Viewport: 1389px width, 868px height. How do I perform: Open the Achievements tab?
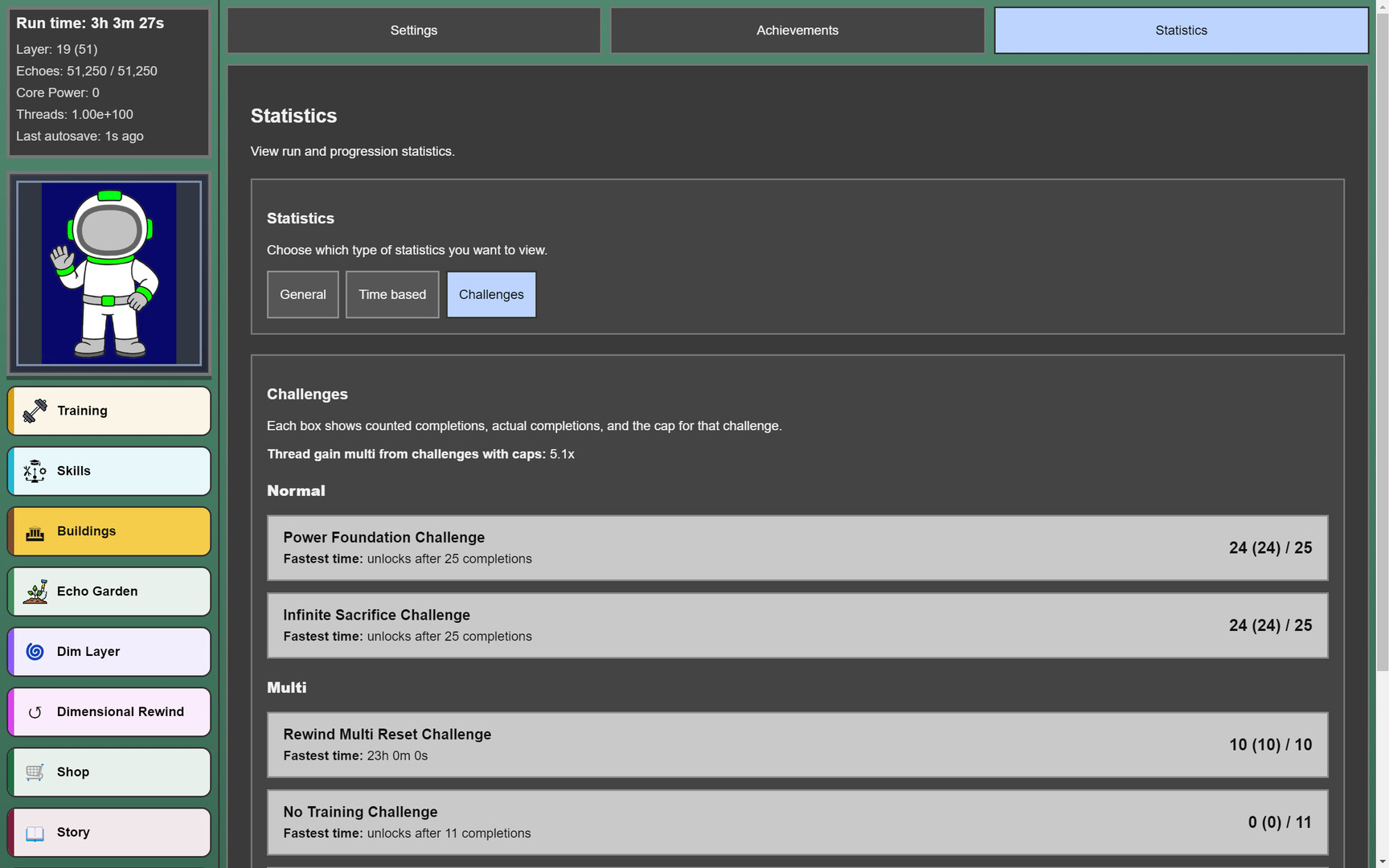(x=797, y=31)
